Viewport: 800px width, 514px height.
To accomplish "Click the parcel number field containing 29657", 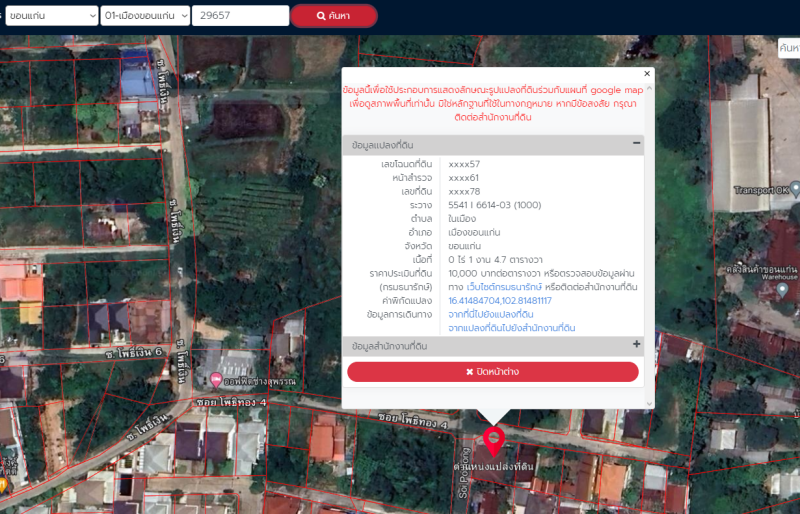I will tap(240, 16).
